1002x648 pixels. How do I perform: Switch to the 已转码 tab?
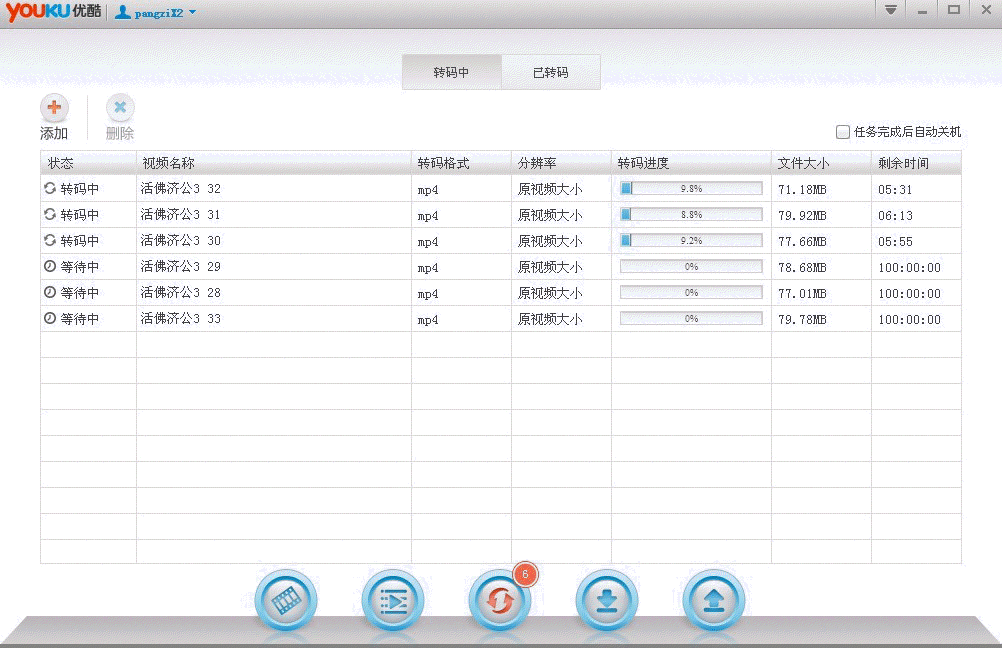[x=551, y=72]
